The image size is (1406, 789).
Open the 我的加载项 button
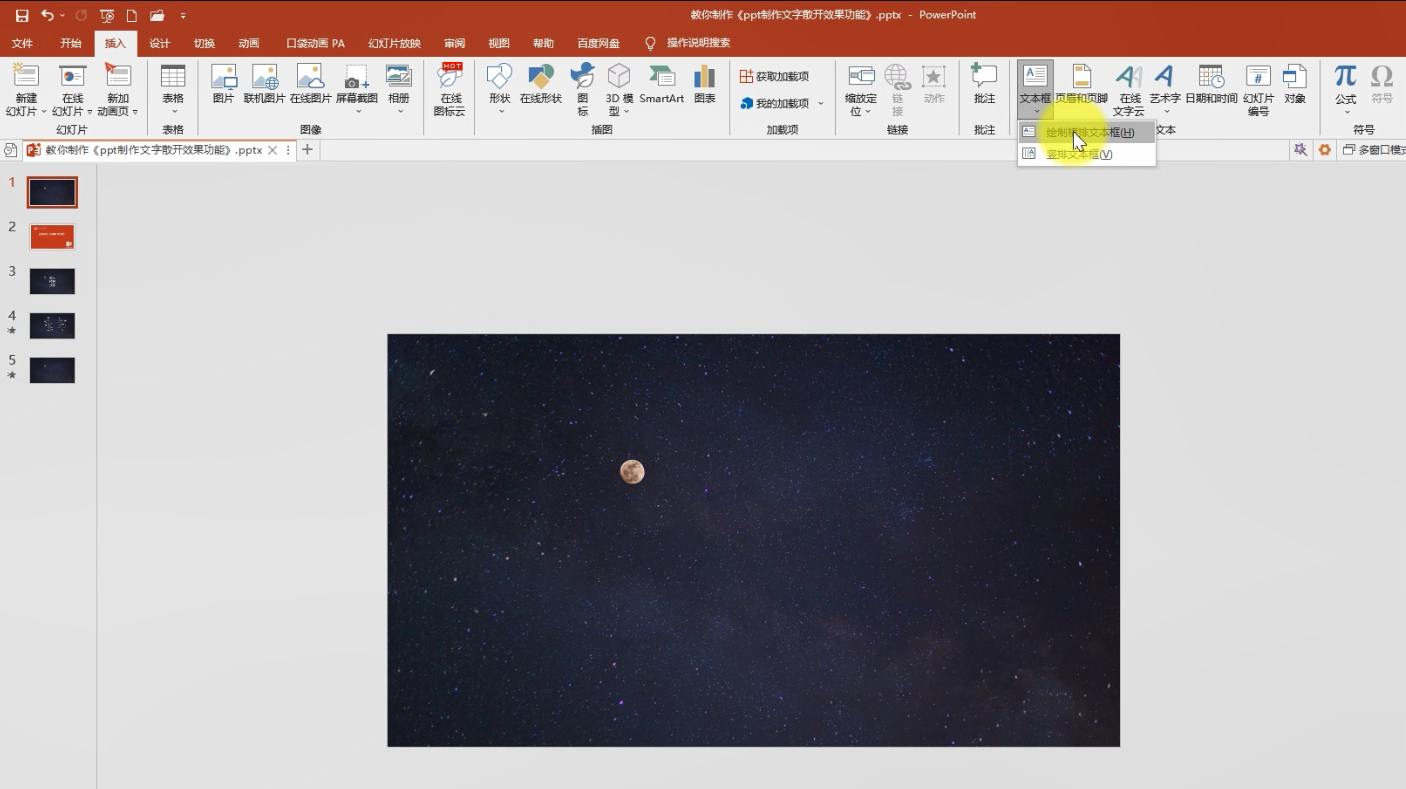click(775, 103)
